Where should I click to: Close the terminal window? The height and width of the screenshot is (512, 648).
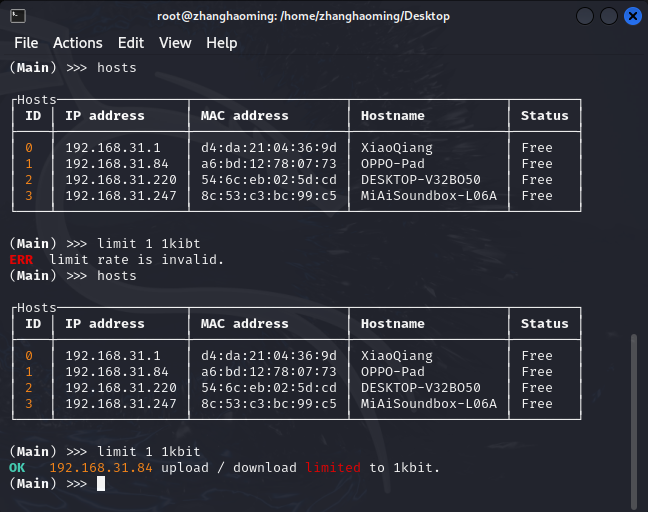[x=632, y=16]
